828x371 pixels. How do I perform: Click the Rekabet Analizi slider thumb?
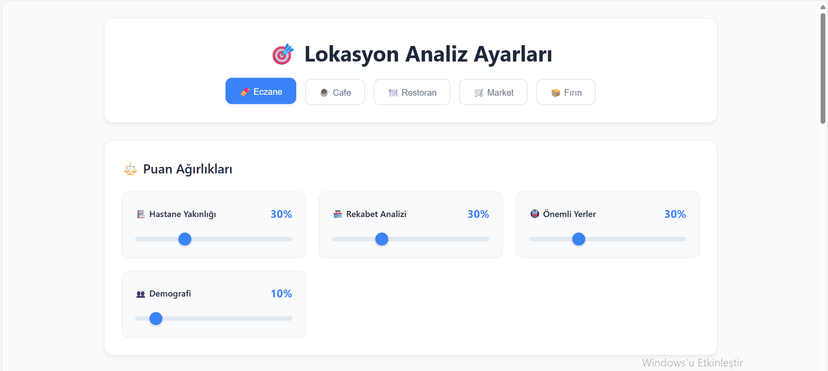click(x=382, y=239)
